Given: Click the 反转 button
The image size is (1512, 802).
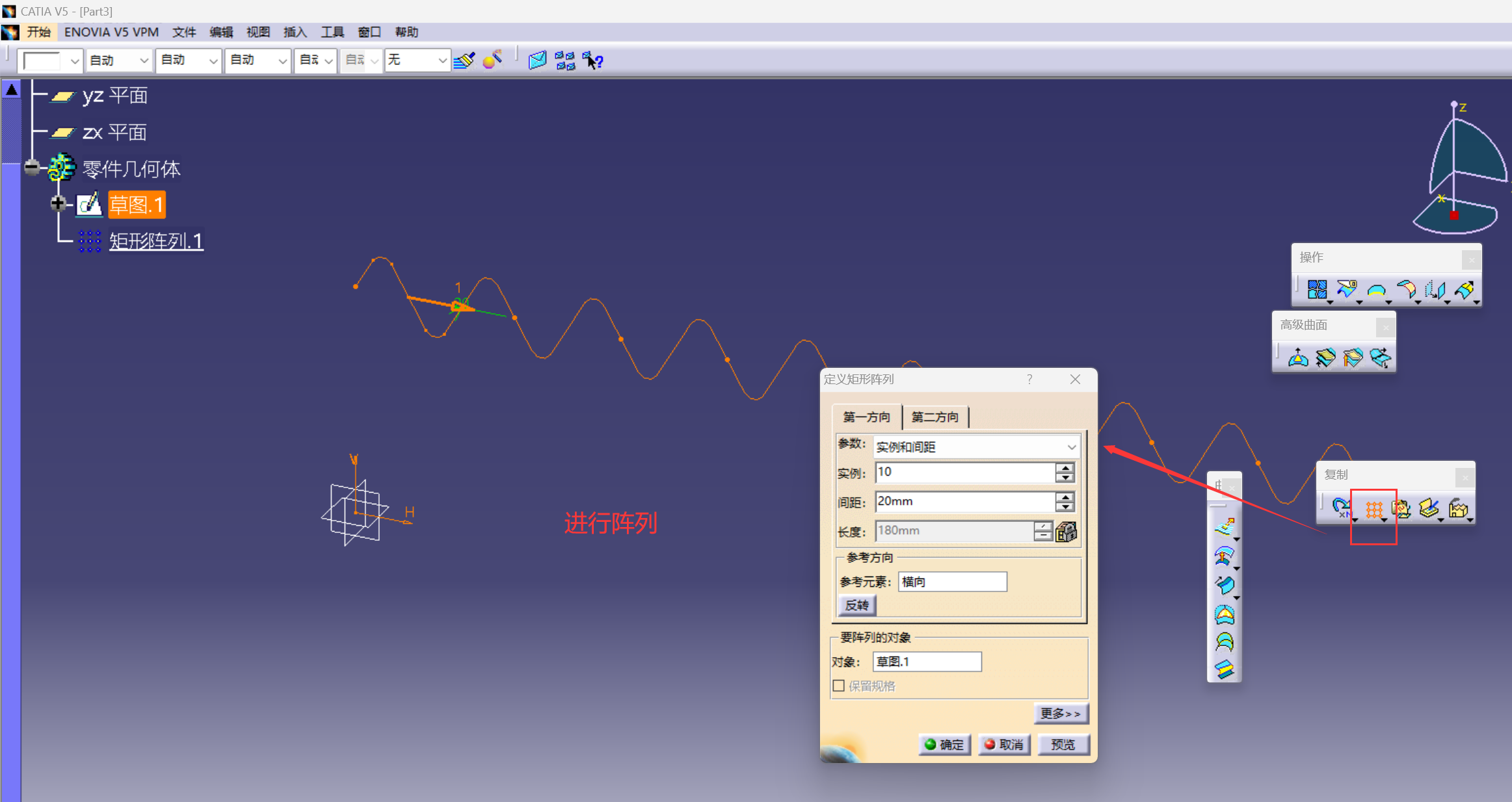Looking at the screenshot, I should pos(856,605).
